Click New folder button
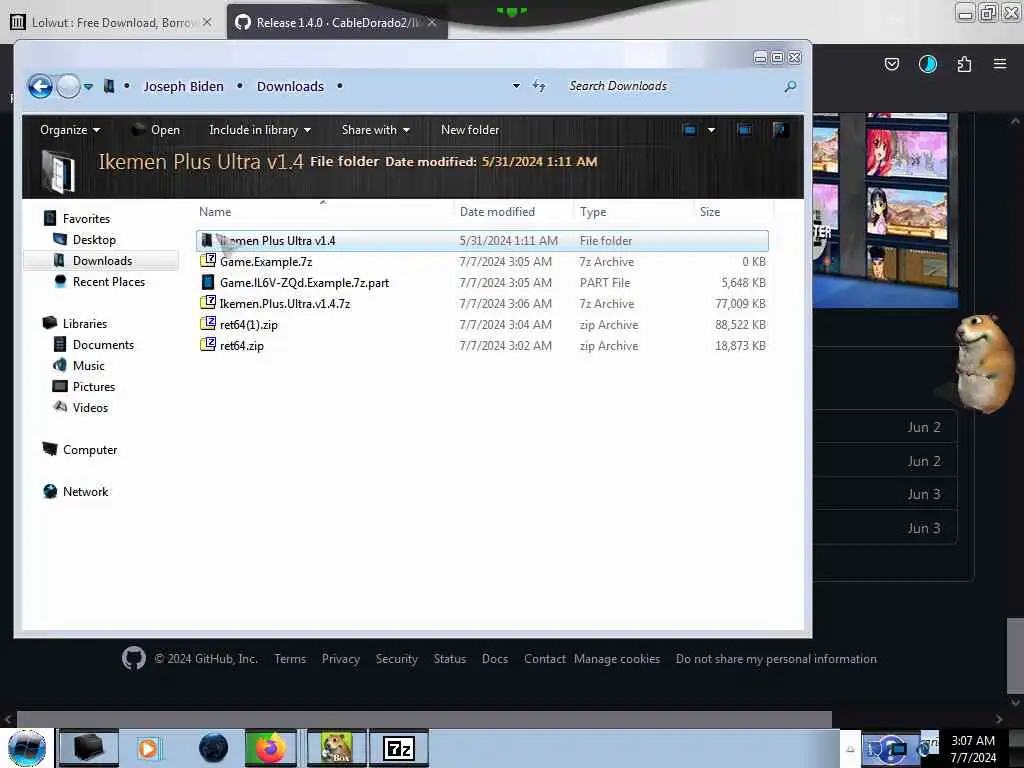1024x768 pixels. 470,130
